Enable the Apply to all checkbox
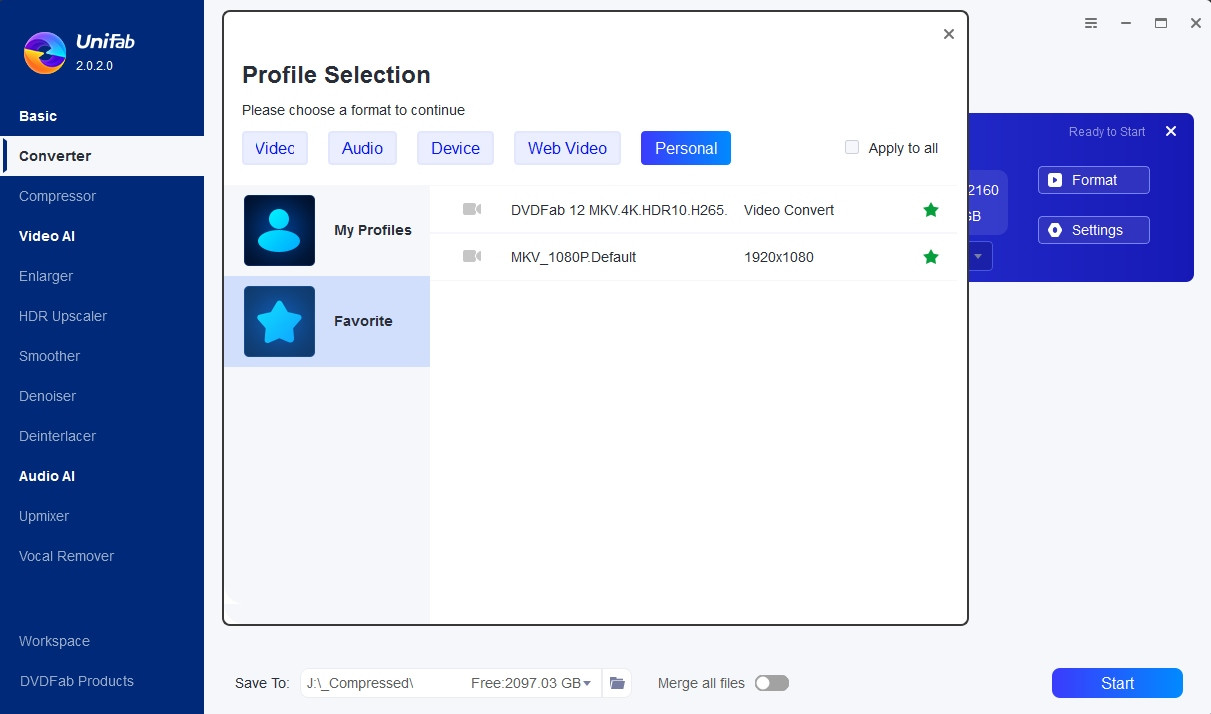Screen dimensions: 1211x714 tap(852, 147)
